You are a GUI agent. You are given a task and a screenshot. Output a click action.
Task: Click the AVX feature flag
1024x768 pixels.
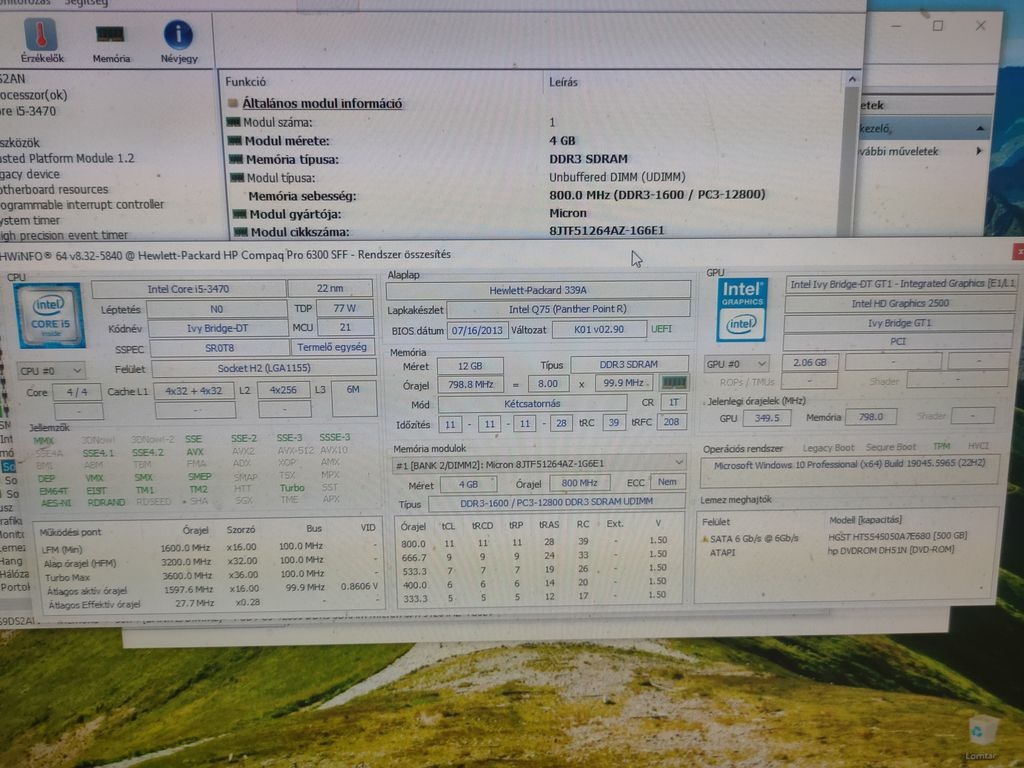(x=195, y=451)
